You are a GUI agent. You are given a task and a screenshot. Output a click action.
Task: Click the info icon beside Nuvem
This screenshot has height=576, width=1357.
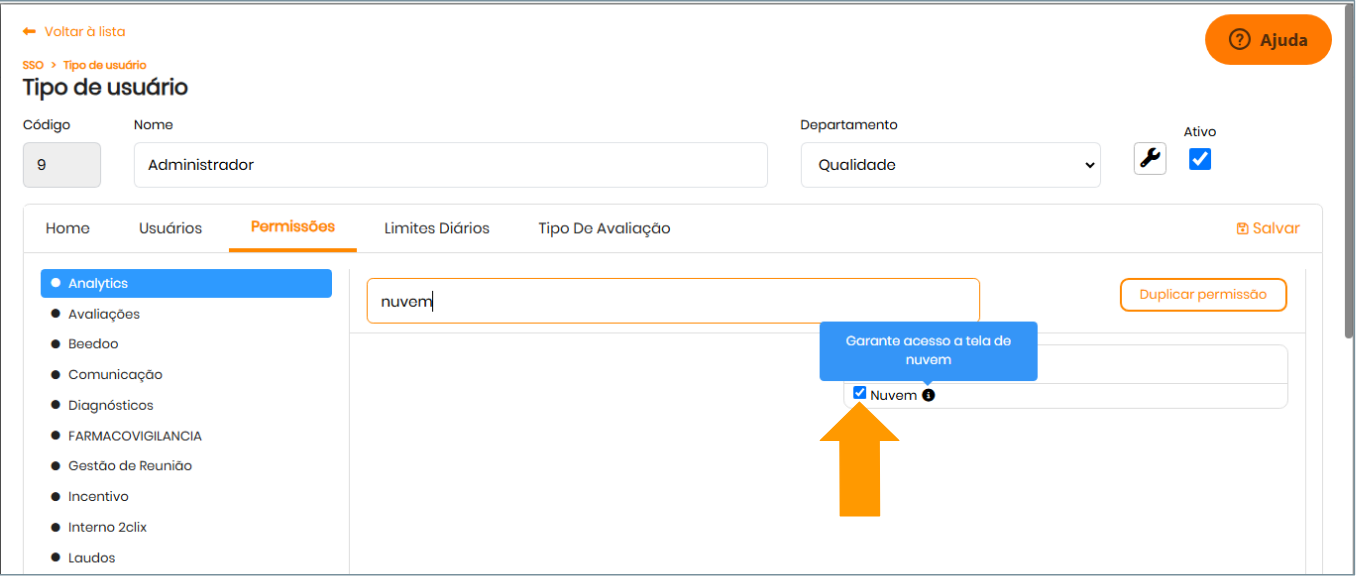(928, 395)
